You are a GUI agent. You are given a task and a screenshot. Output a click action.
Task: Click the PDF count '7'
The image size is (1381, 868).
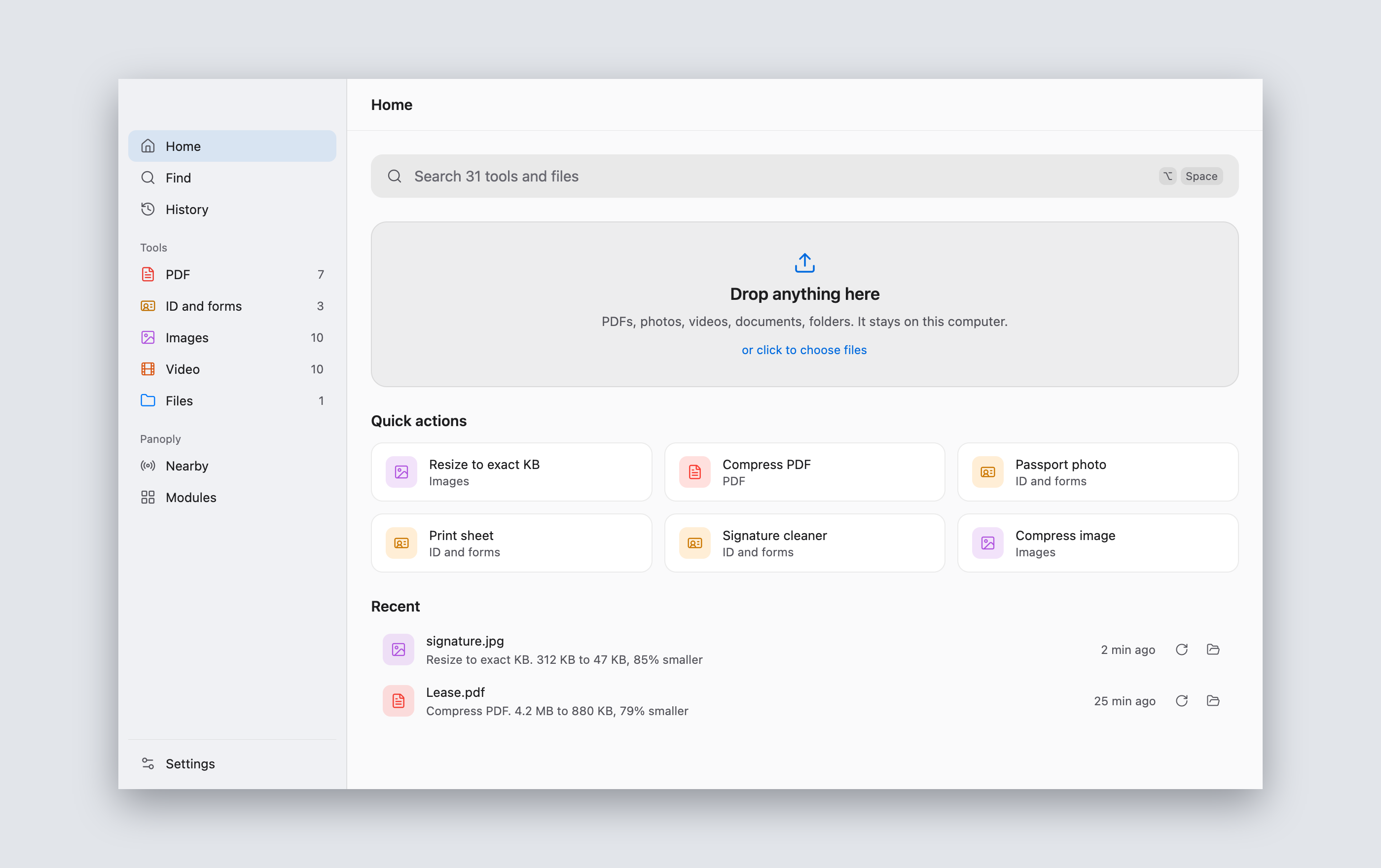pyautogui.click(x=321, y=275)
